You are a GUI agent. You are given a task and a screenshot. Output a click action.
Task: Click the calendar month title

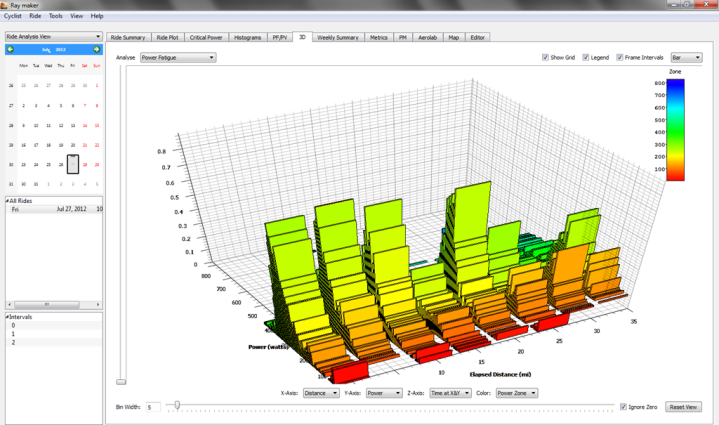pyautogui.click(x=54, y=50)
